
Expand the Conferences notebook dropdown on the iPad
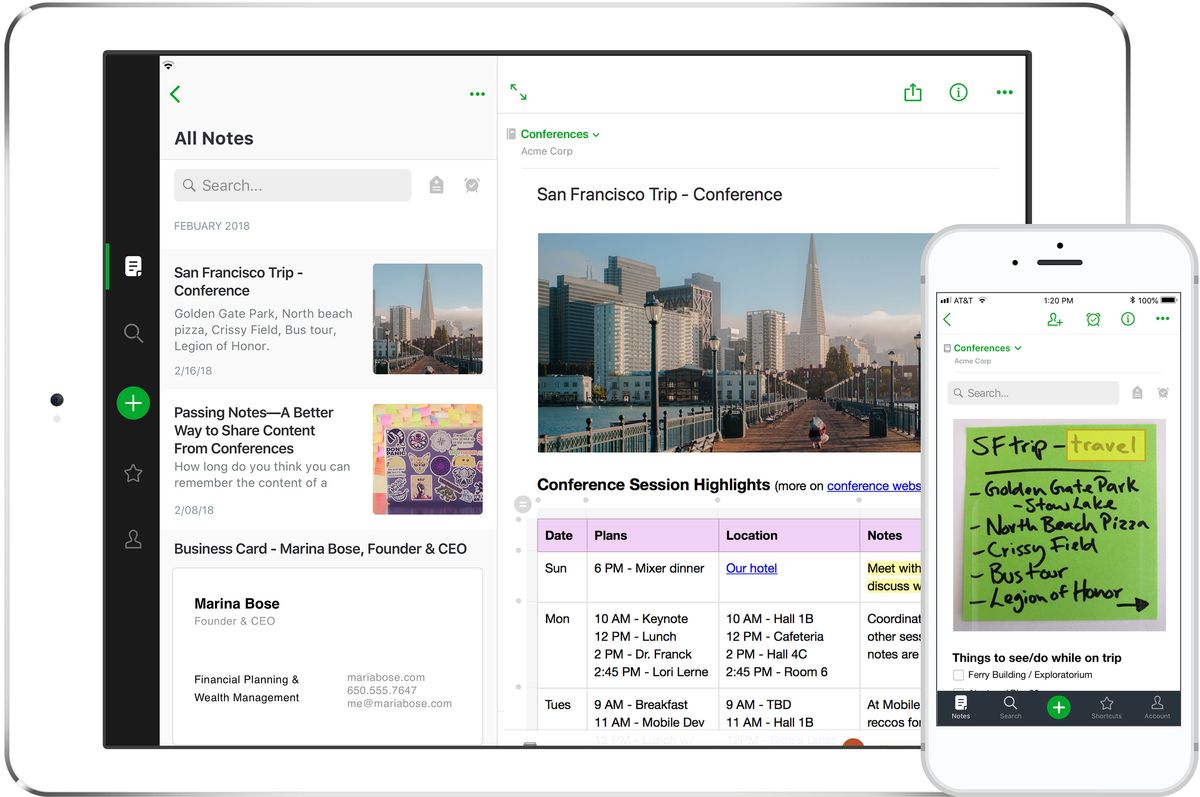[596, 134]
